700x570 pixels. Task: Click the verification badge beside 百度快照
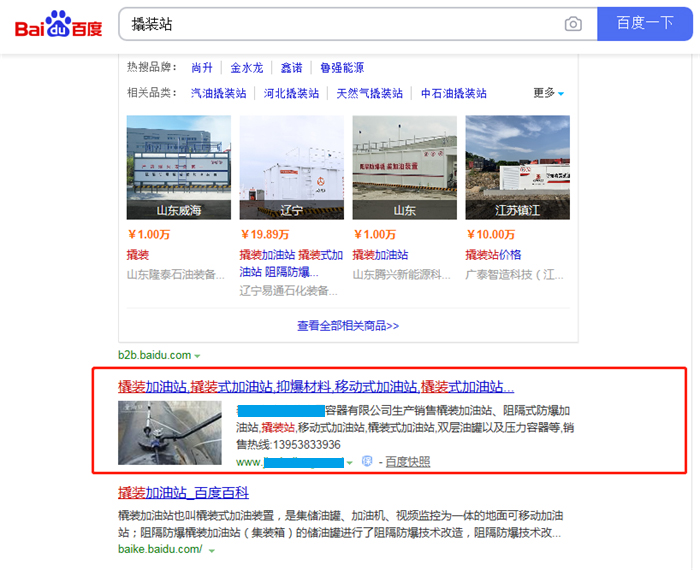click(367, 462)
